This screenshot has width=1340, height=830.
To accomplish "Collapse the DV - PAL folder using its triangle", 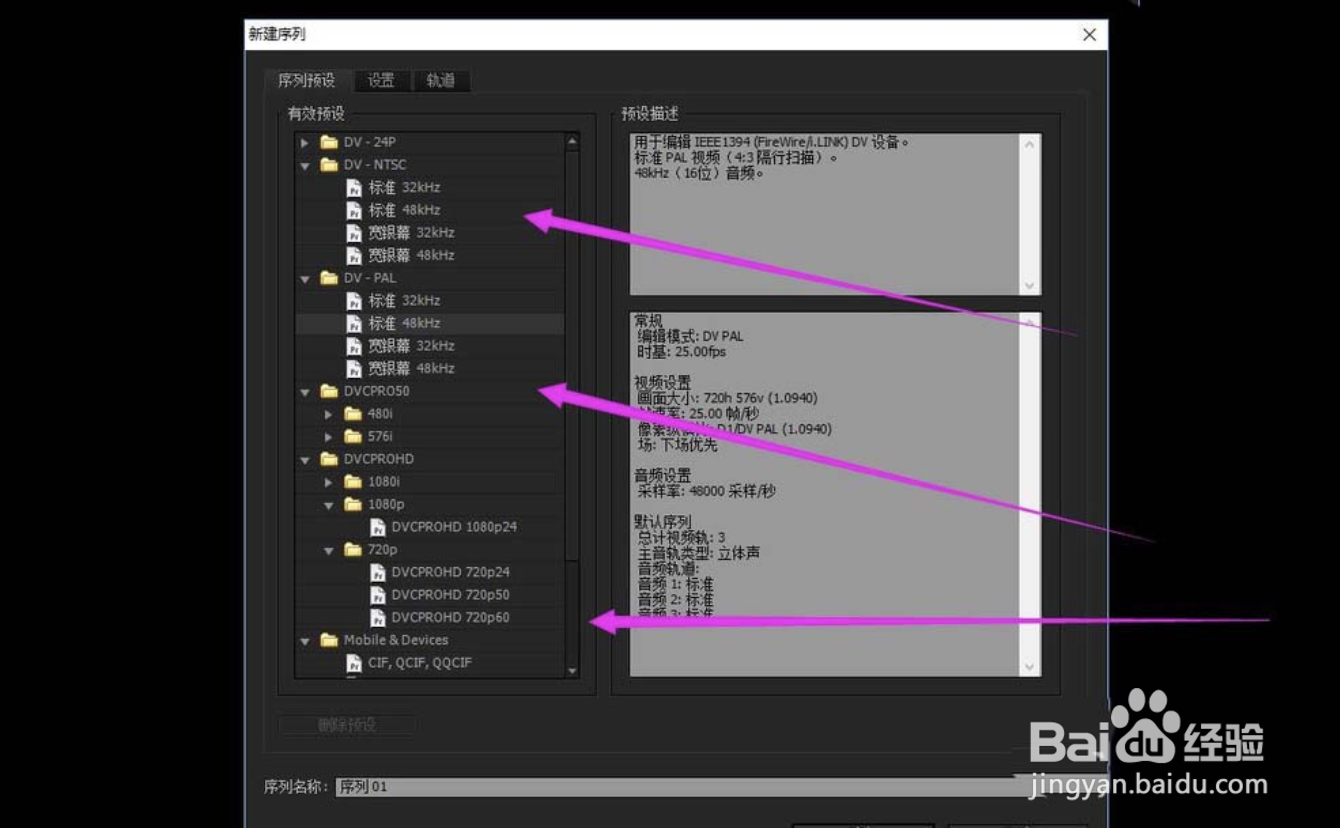I will [x=305, y=279].
